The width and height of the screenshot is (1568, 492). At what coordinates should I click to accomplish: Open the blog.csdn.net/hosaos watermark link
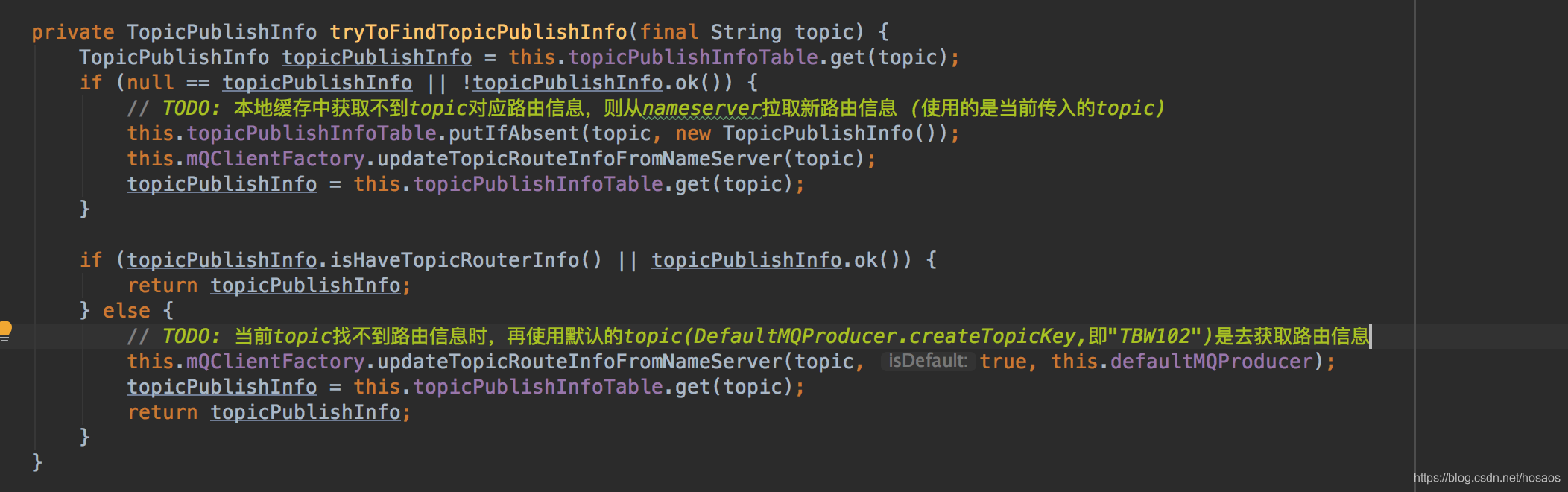[x=1486, y=478]
